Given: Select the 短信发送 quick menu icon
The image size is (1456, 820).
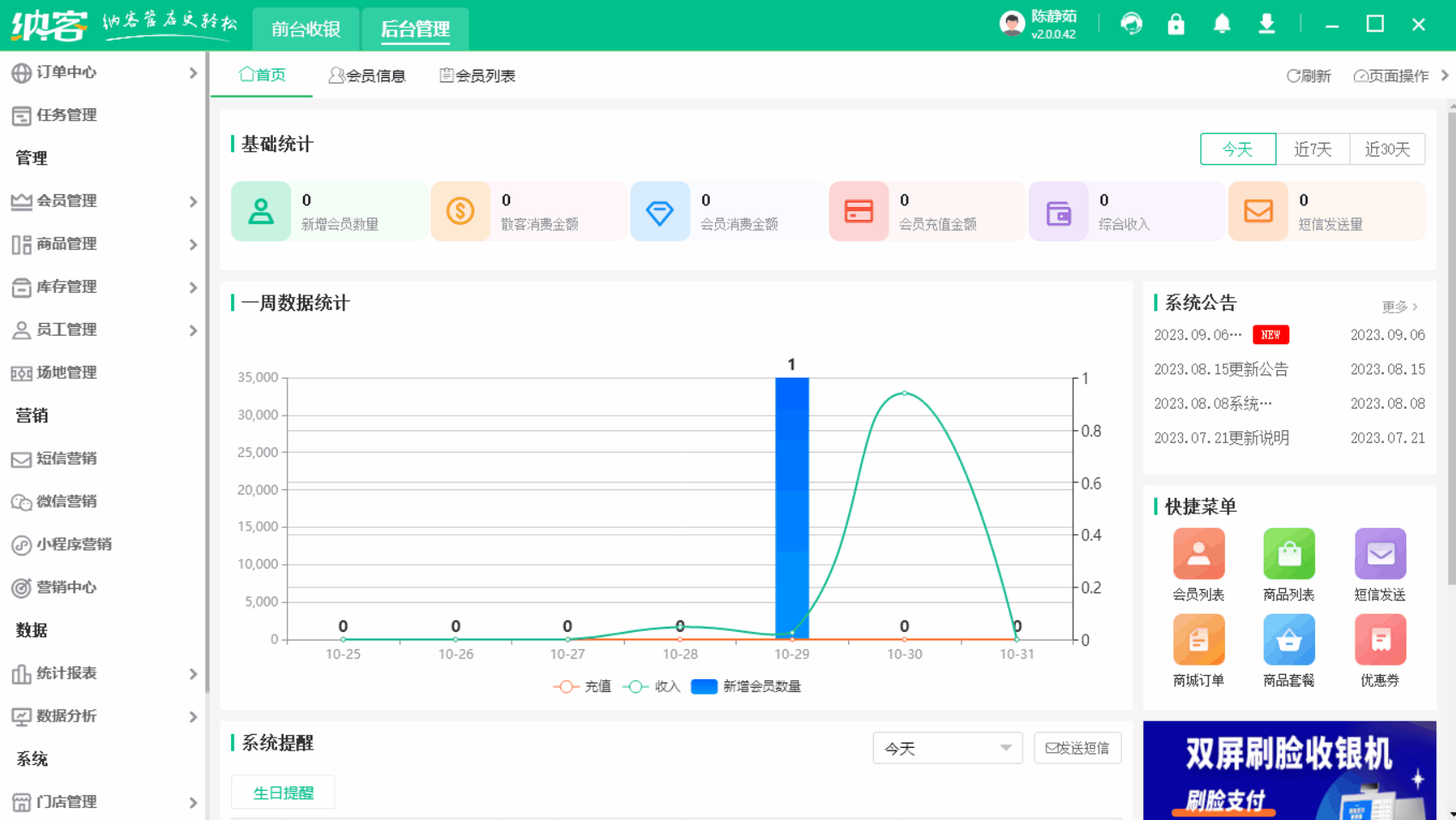Looking at the screenshot, I should click(x=1380, y=554).
